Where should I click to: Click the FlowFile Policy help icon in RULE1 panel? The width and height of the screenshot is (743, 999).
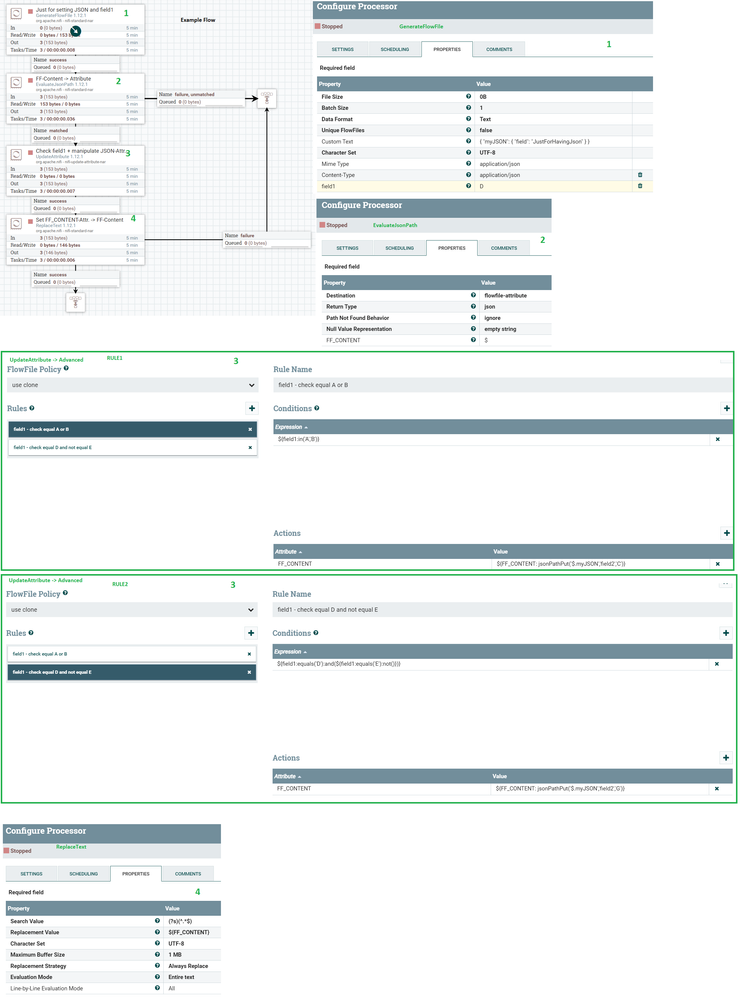pyautogui.click(x=66, y=368)
